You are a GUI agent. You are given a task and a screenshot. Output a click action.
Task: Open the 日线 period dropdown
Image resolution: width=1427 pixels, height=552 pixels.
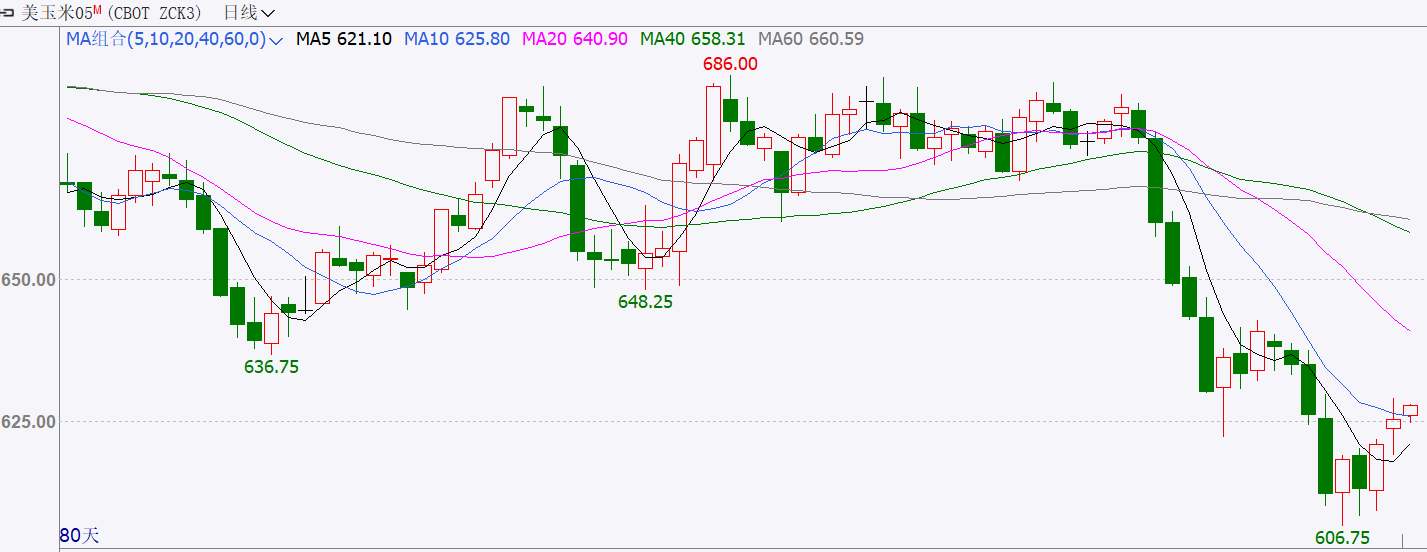[x=249, y=12]
